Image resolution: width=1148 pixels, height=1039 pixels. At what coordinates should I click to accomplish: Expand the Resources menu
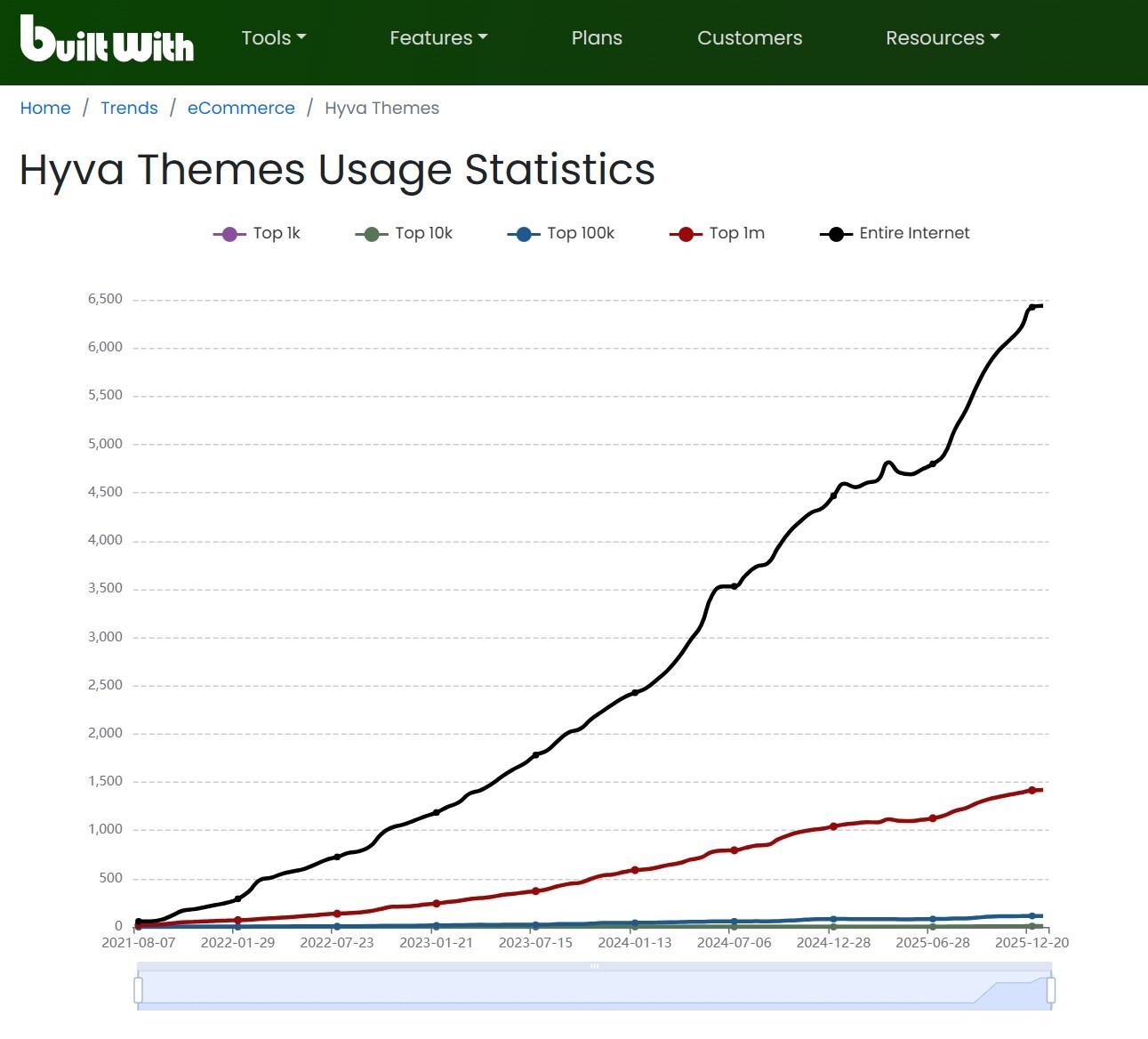[x=941, y=37]
